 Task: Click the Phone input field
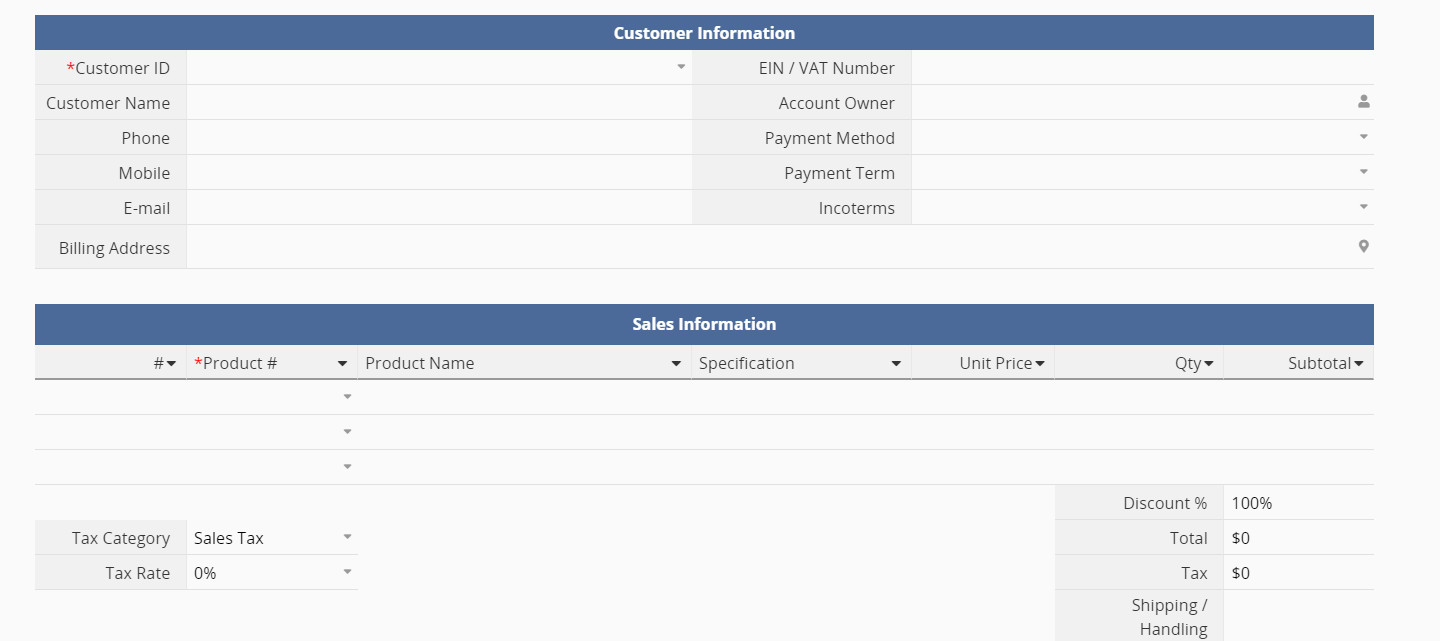[x=439, y=137]
